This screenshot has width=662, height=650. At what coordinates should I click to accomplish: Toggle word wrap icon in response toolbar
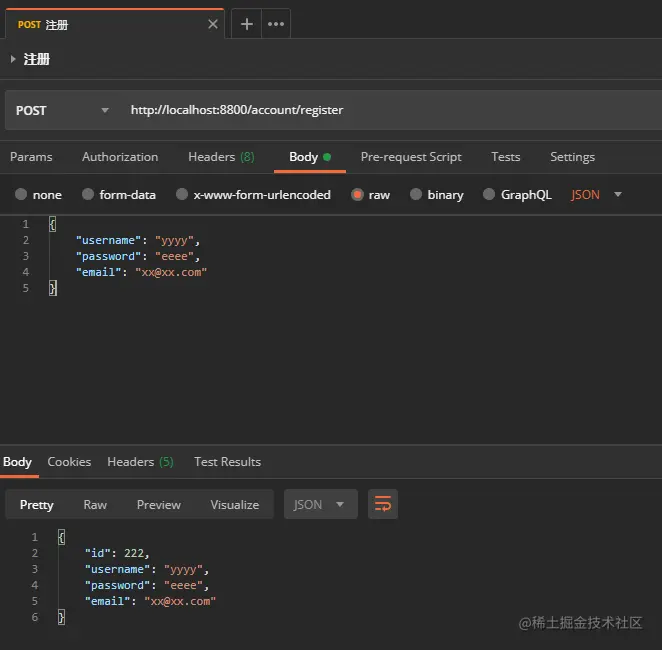tap(383, 505)
